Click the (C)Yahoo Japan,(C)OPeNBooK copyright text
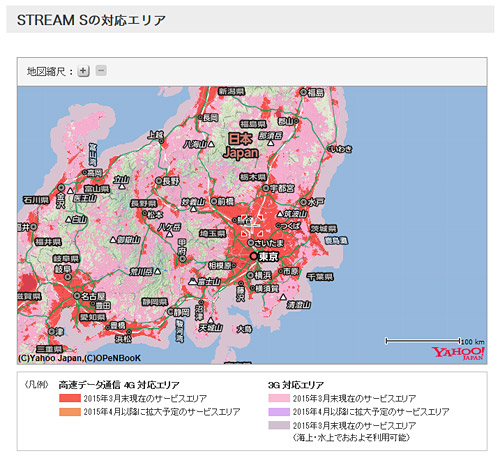 (x=79, y=358)
